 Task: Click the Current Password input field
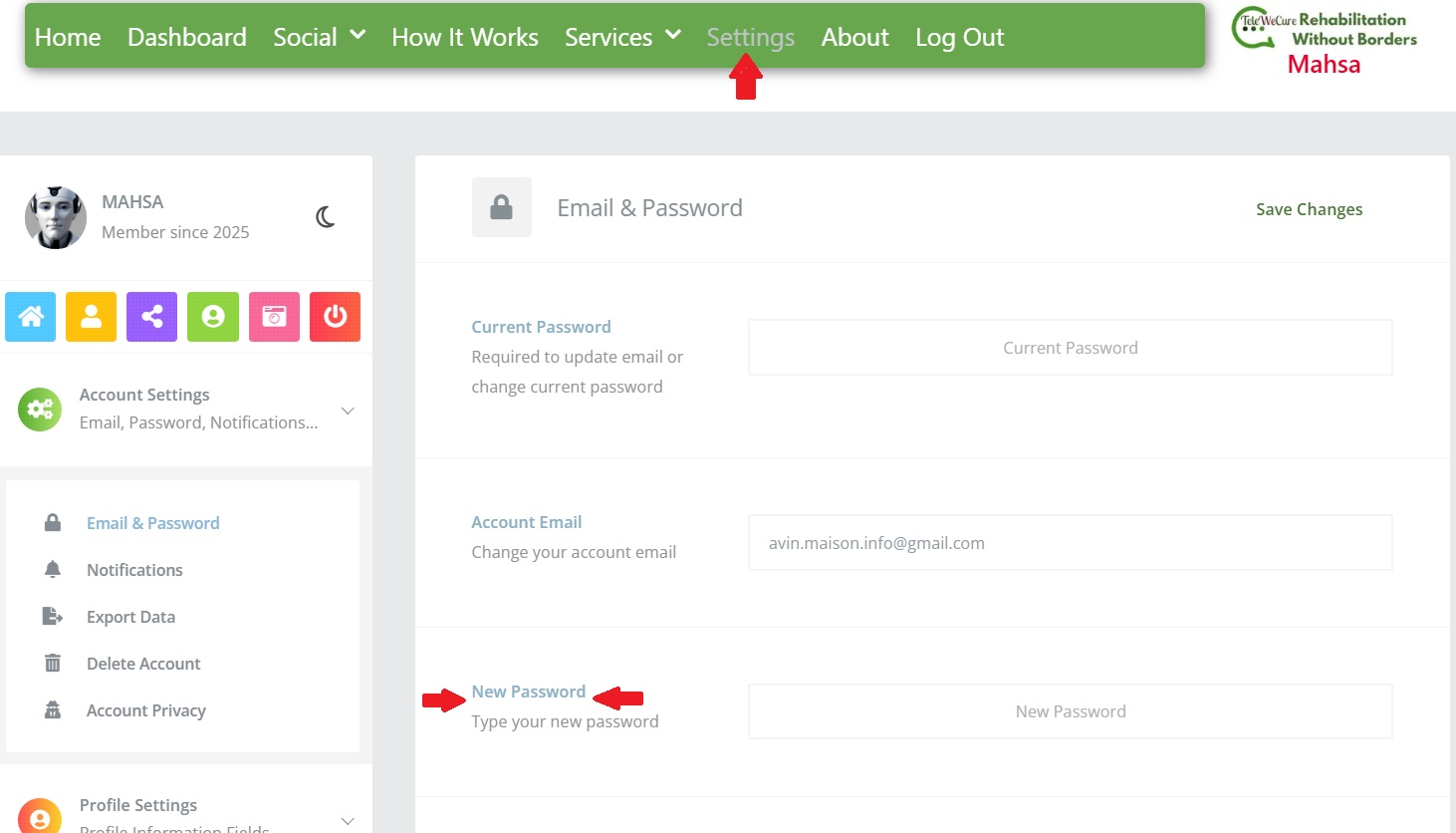[x=1071, y=348]
